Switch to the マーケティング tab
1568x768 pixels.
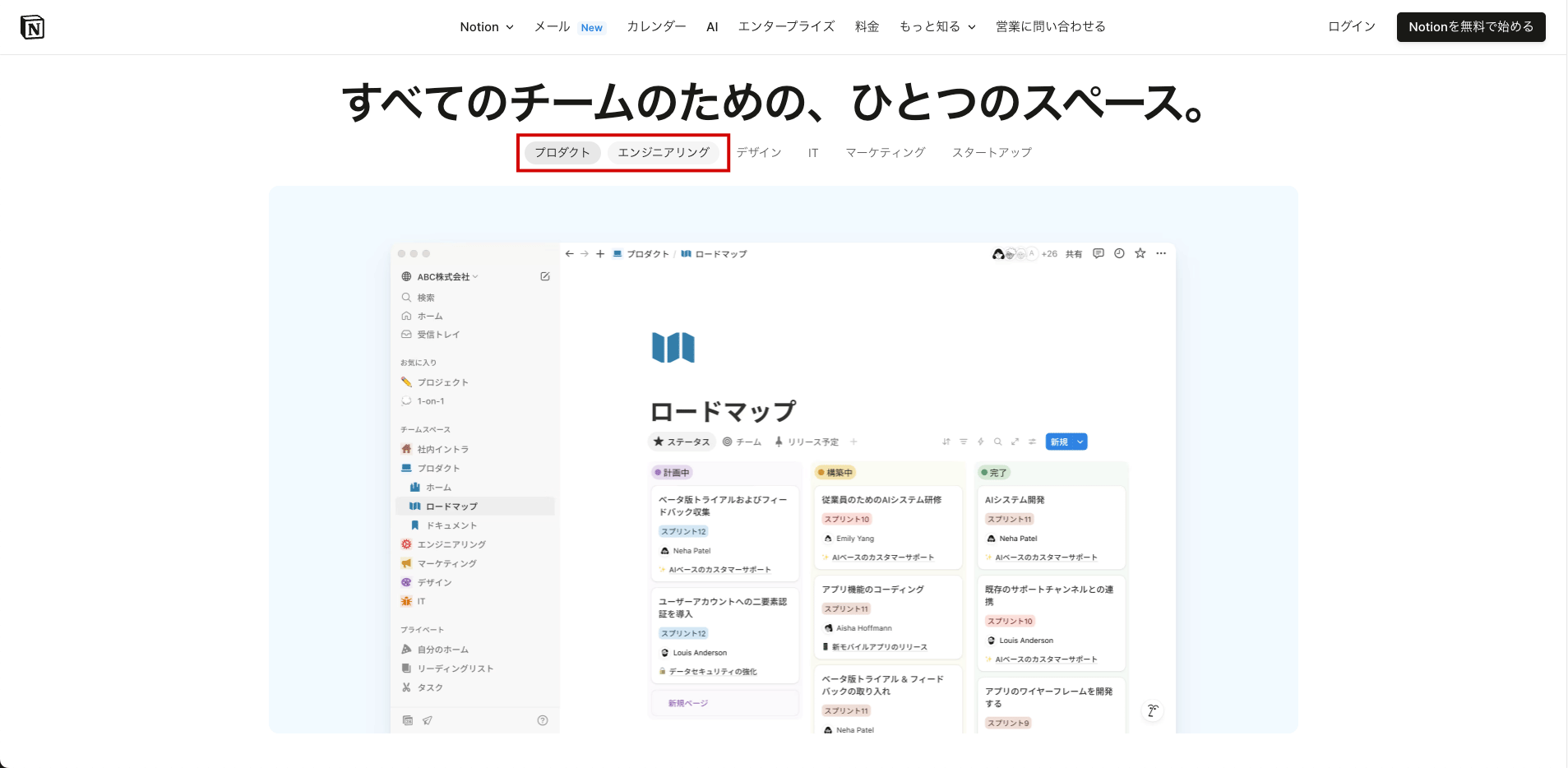pos(886,153)
